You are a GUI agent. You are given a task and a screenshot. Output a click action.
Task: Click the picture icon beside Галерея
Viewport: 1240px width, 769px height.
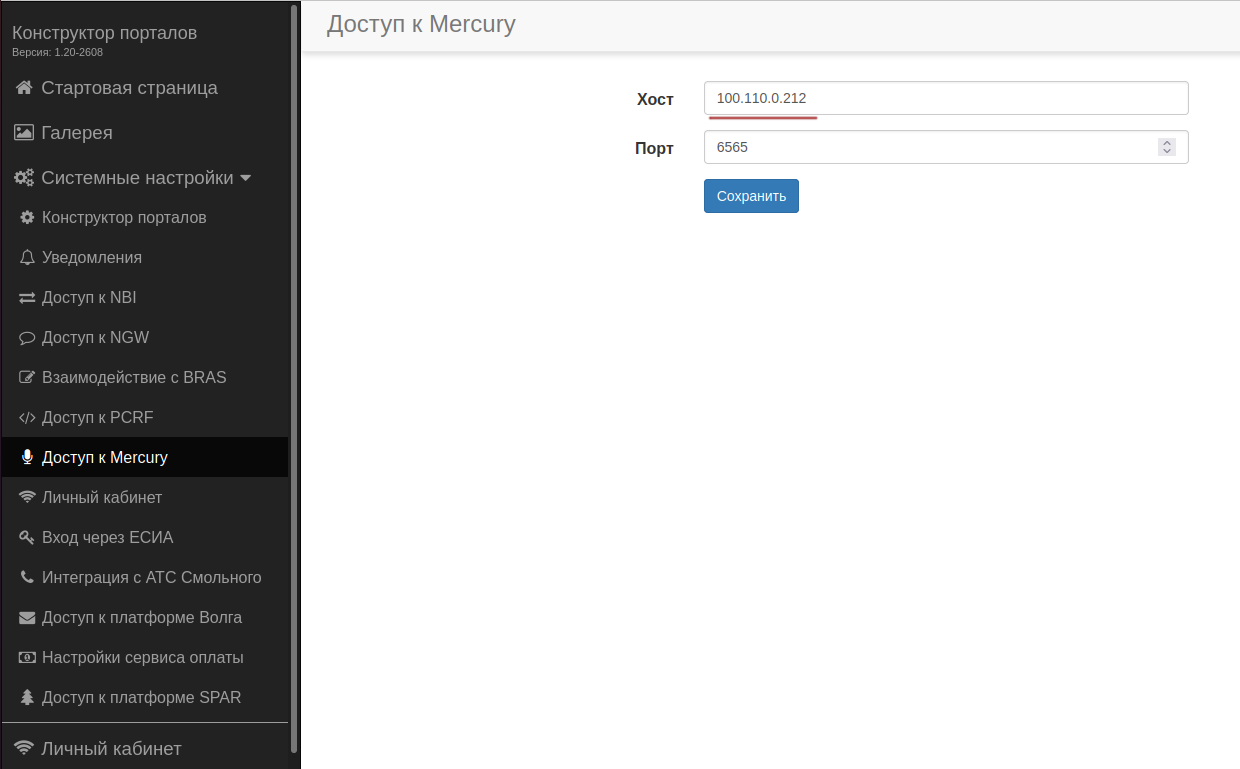(x=24, y=133)
